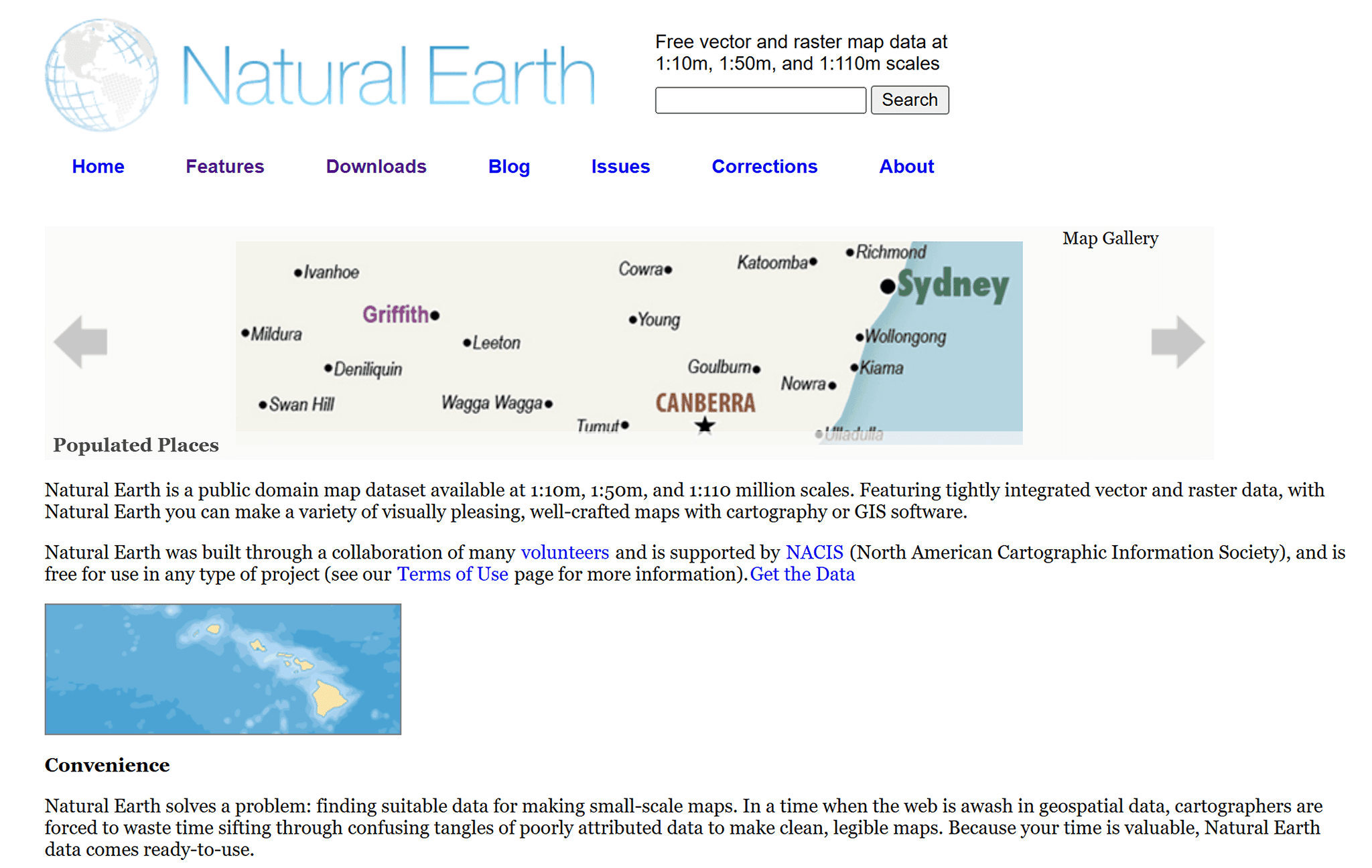Click the previous slide left arrow
Viewport: 1372px width, 868px height.
pyautogui.click(x=80, y=342)
